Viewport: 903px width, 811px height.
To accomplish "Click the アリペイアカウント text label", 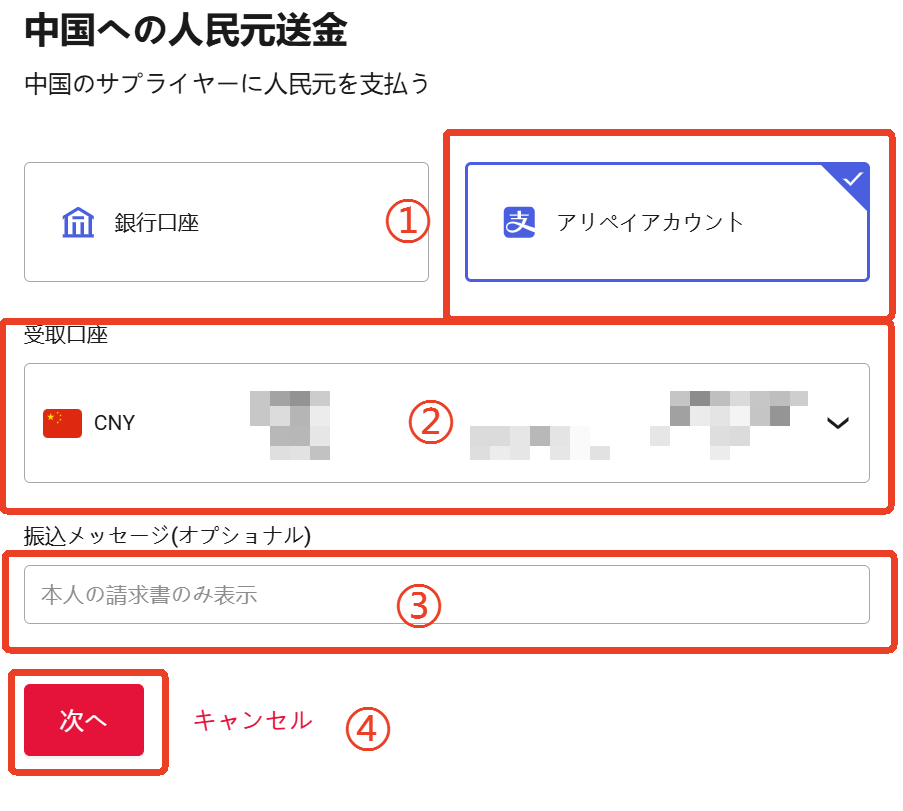I will (650, 223).
